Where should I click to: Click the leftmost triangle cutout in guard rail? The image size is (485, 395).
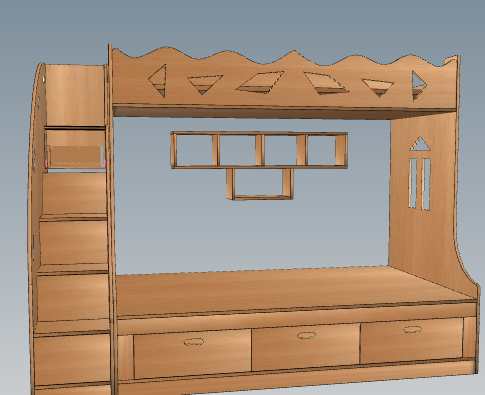(157, 81)
